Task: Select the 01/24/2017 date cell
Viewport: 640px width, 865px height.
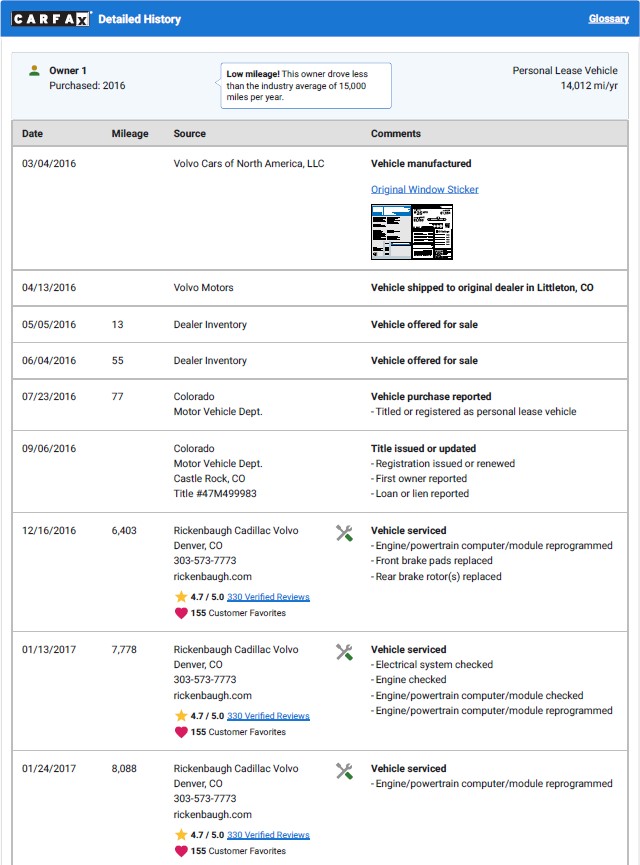Action: [x=49, y=769]
